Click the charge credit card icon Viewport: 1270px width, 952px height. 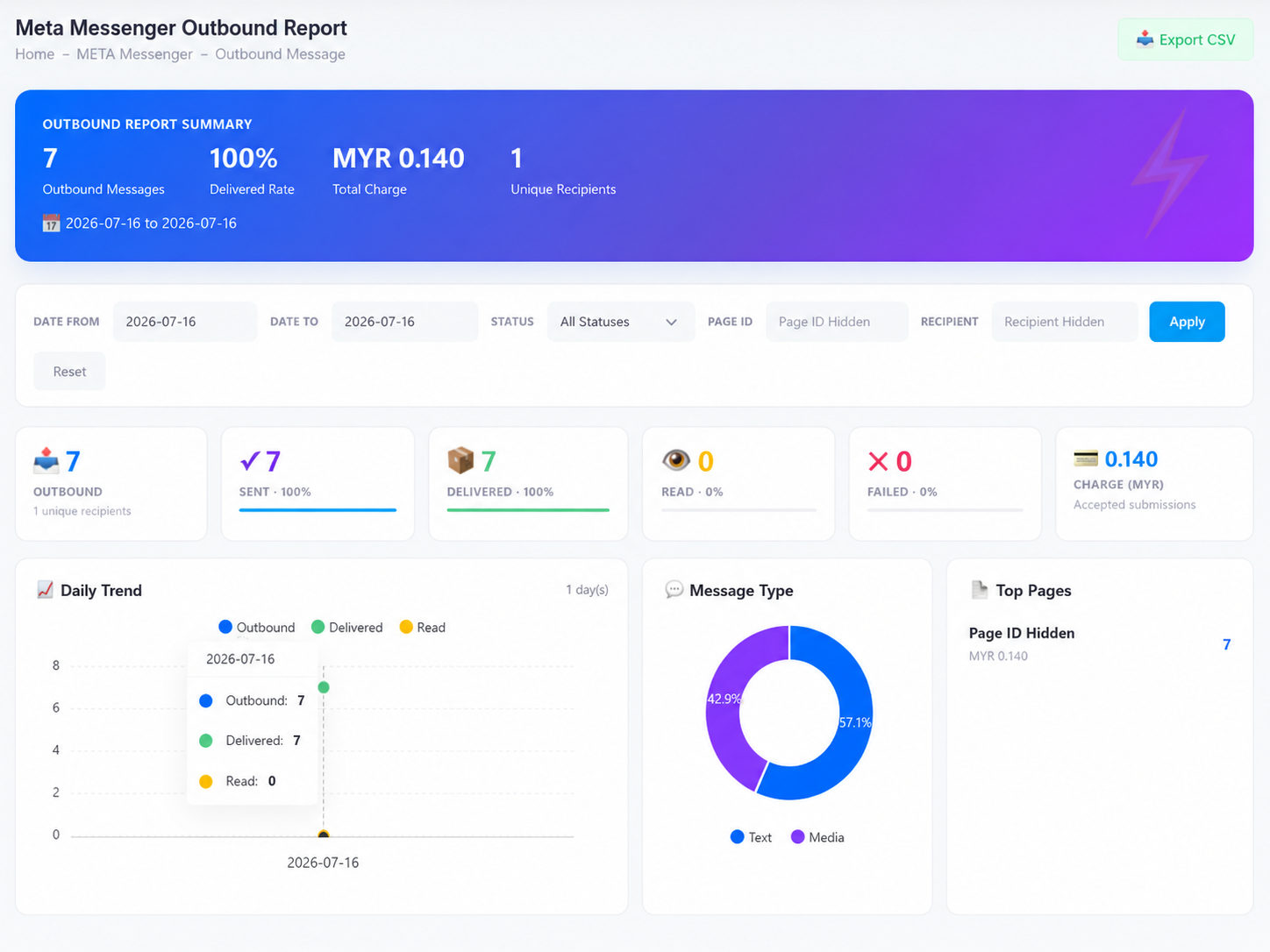(x=1086, y=458)
